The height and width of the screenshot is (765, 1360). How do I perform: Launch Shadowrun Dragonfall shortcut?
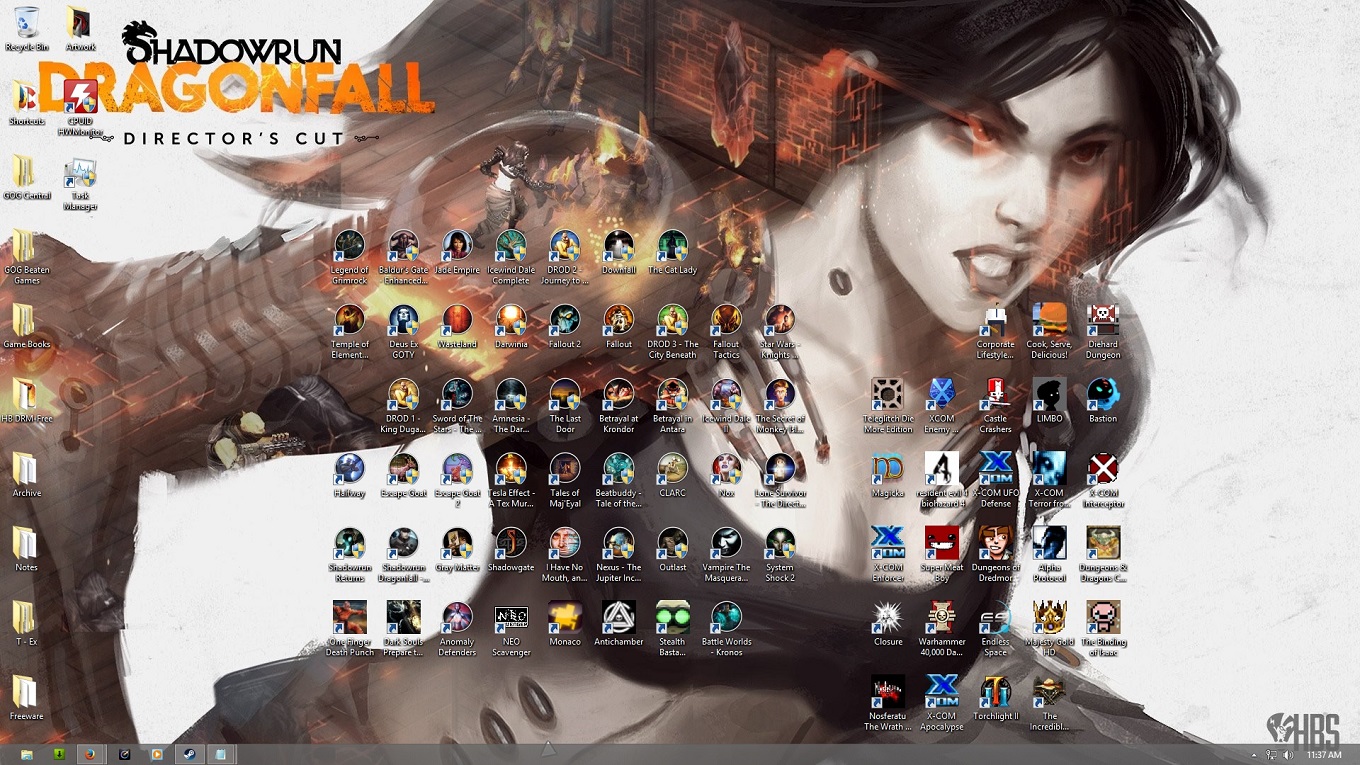(x=404, y=555)
